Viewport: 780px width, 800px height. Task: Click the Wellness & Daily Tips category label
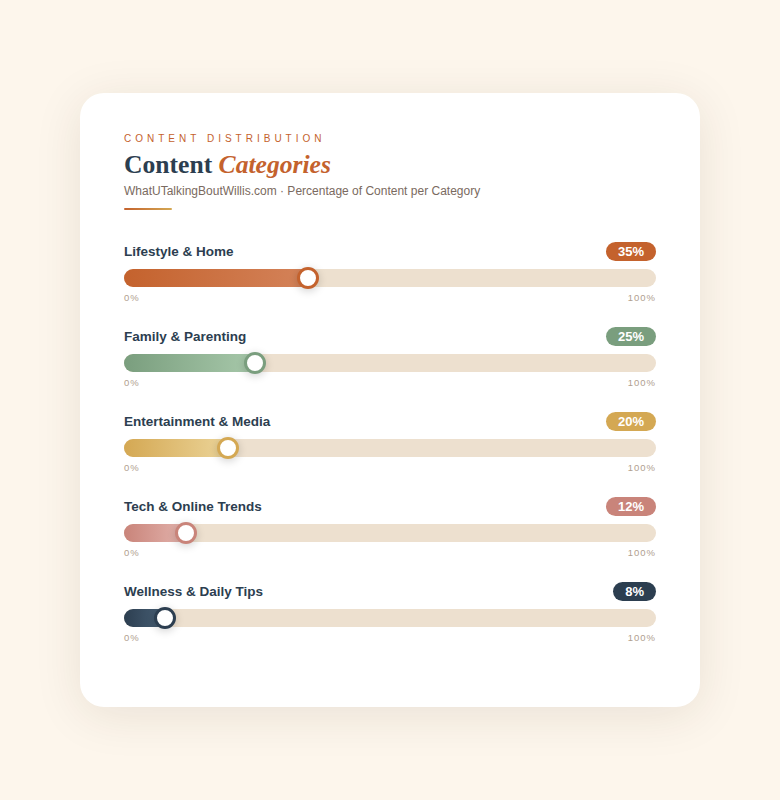[194, 592]
